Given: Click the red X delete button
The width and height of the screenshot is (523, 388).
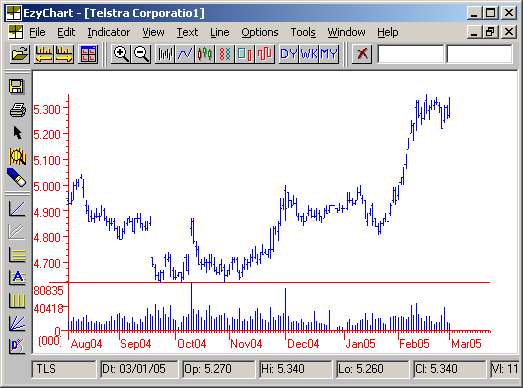Looking at the screenshot, I should pos(362,54).
